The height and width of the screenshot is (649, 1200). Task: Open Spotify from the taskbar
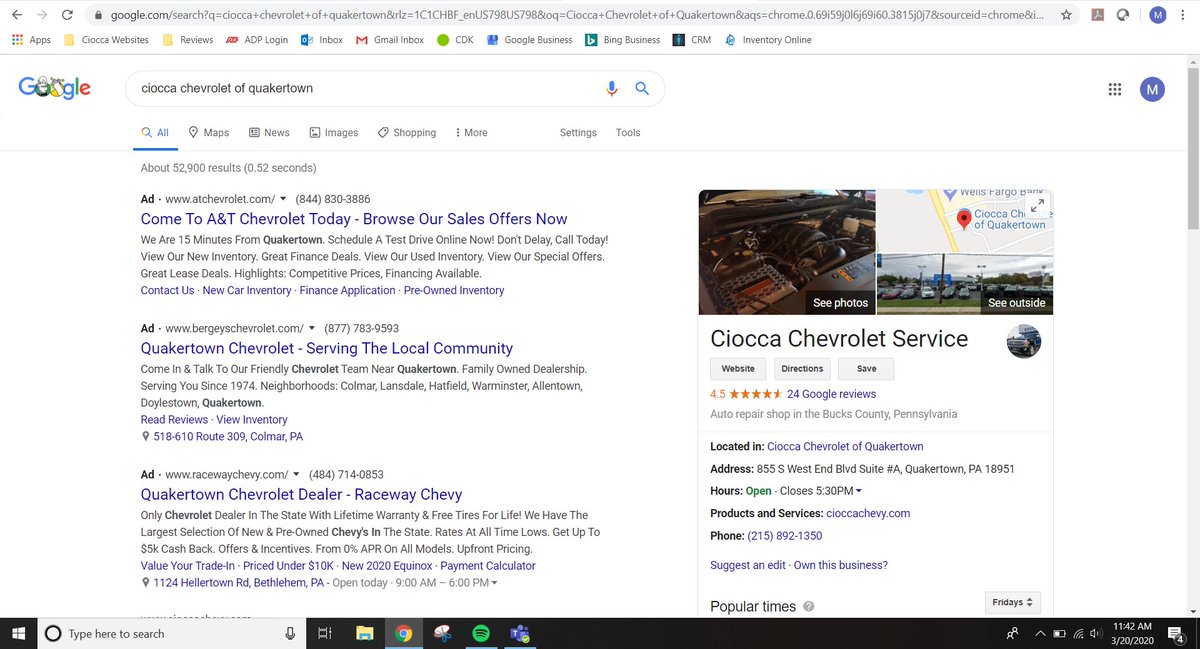click(x=480, y=633)
